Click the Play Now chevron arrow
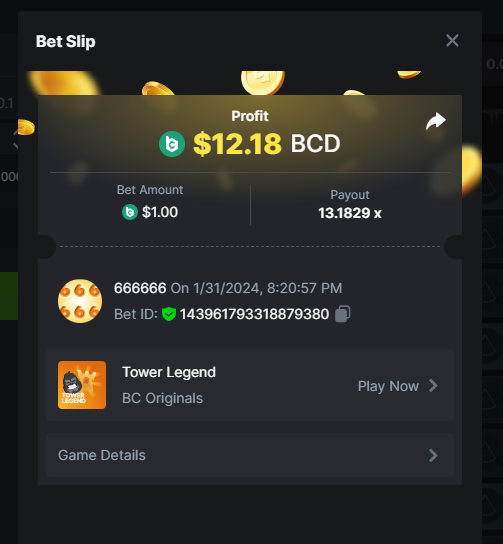The width and height of the screenshot is (503, 544). click(x=433, y=385)
